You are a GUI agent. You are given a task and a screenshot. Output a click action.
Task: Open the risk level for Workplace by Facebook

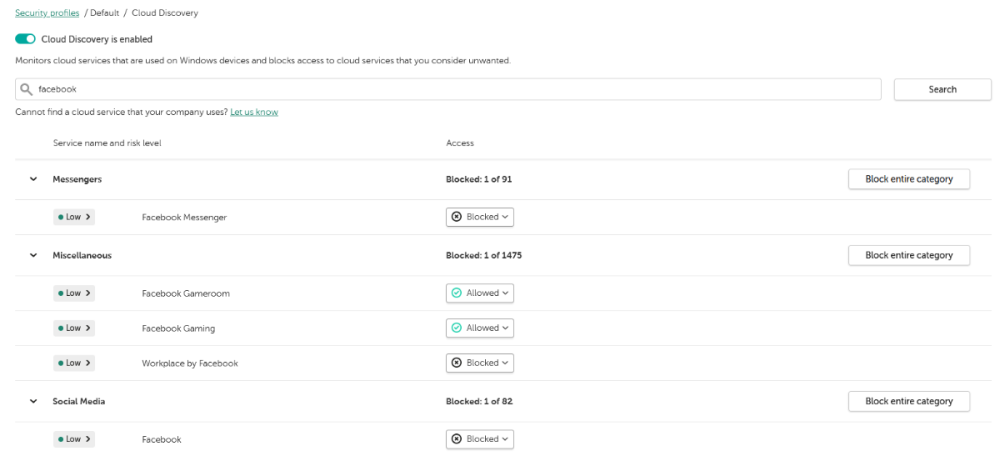(74, 363)
